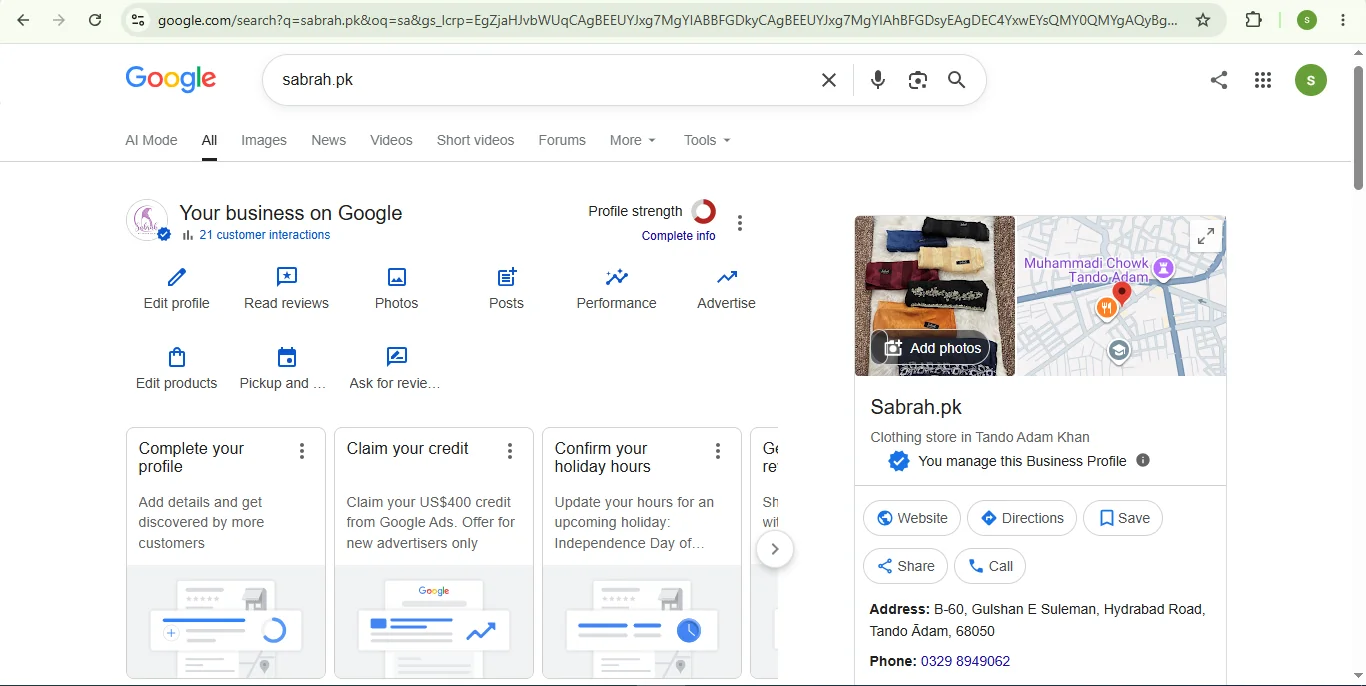Start a voice search with microphone
Image resolution: width=1366 pixels, height=686 pixels.
coord(878,80)
